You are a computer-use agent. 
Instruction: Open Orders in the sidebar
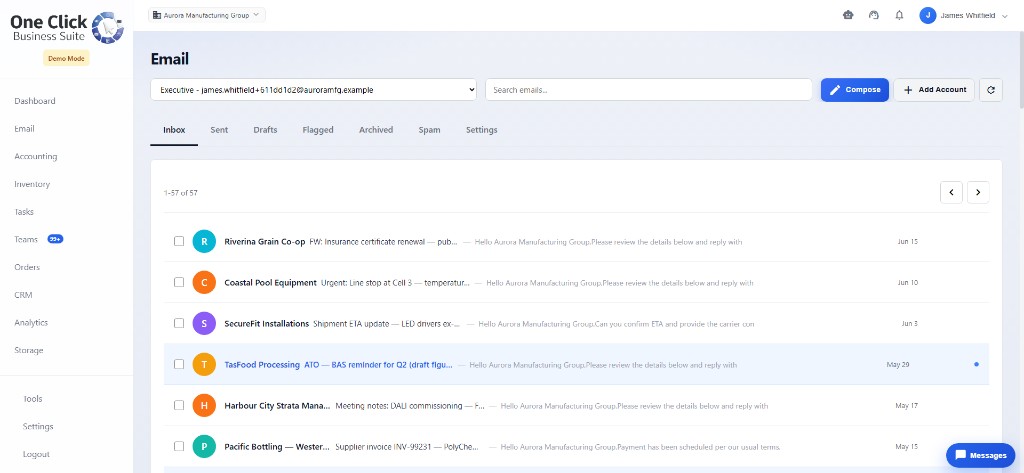coord(27,267)
